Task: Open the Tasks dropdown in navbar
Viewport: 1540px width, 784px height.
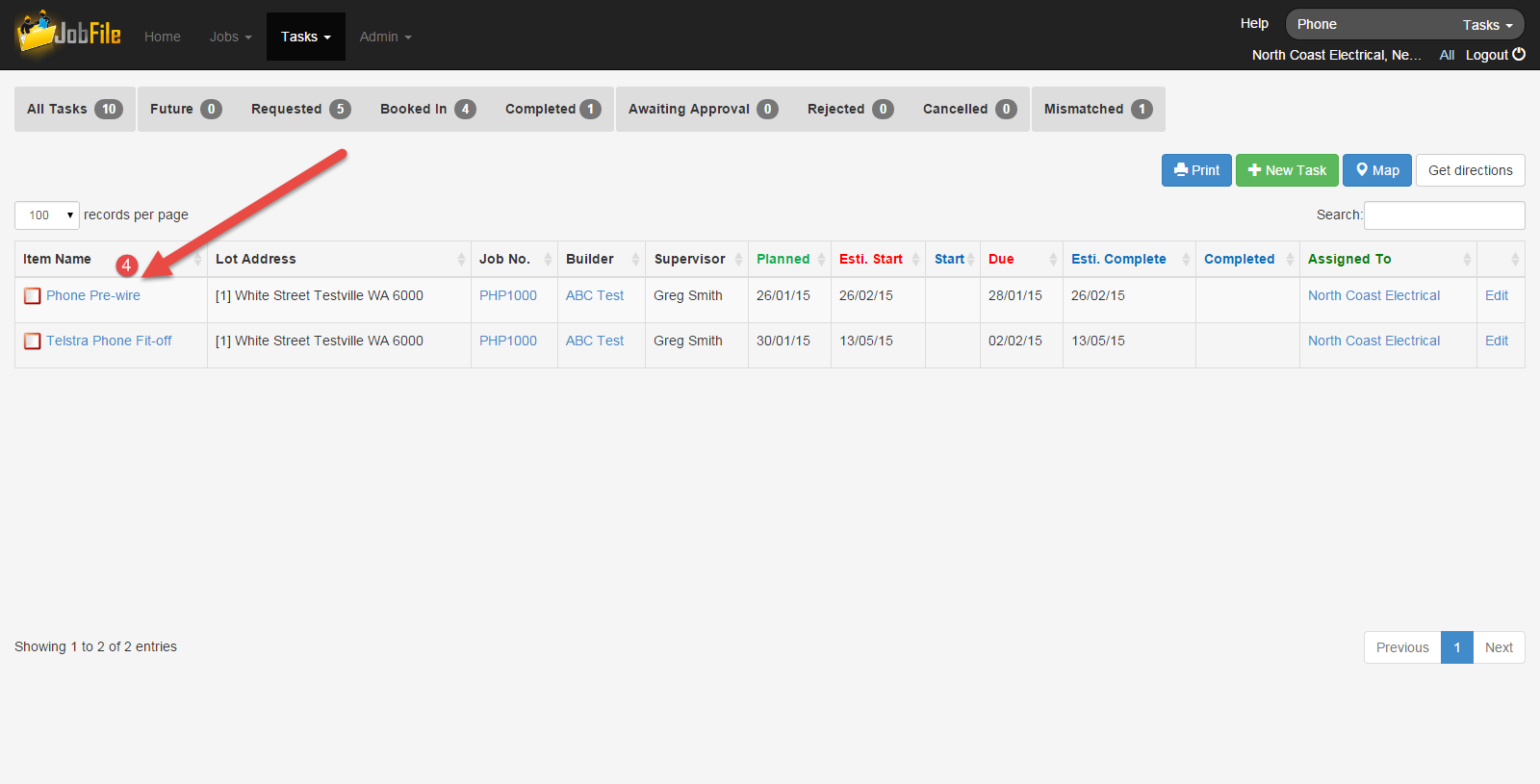Action: coord(305,37)
